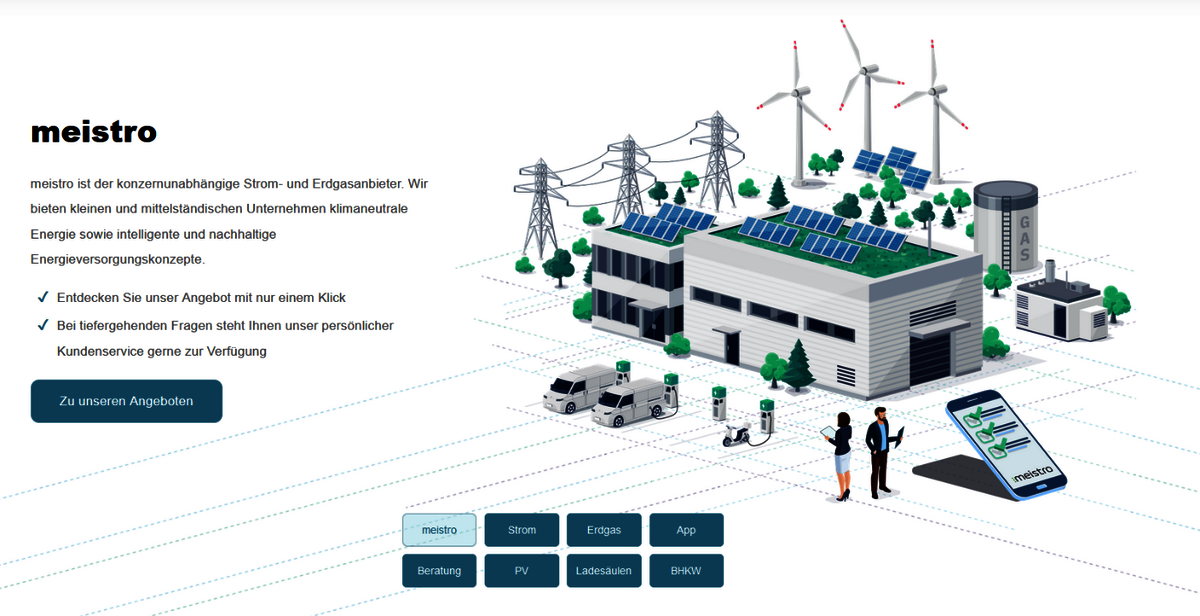
Task: Click the 'Bei tiefergehenden Fragen' bullet text
Action: point(226,338)
